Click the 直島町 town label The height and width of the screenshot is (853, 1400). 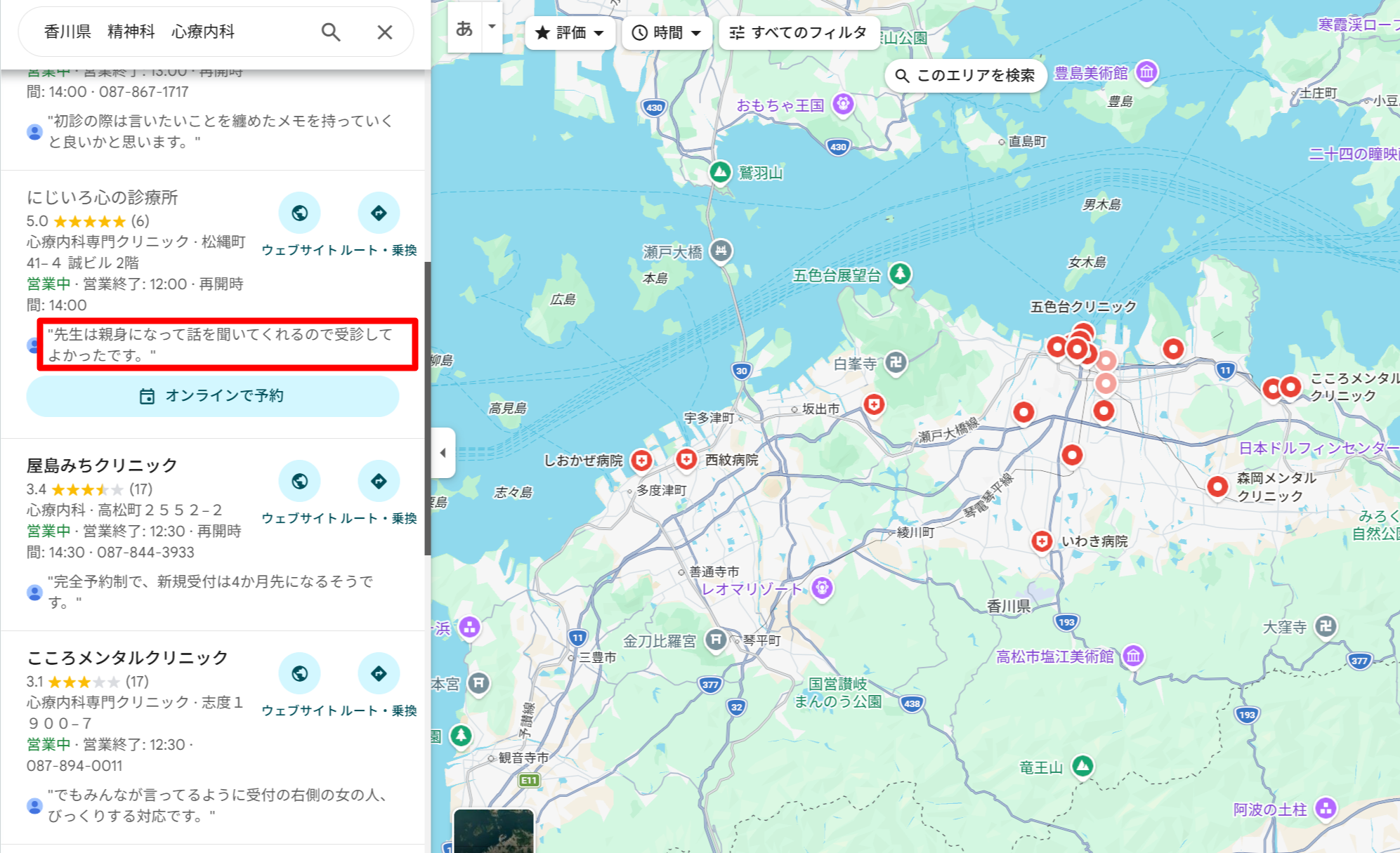coord(1027,141)
